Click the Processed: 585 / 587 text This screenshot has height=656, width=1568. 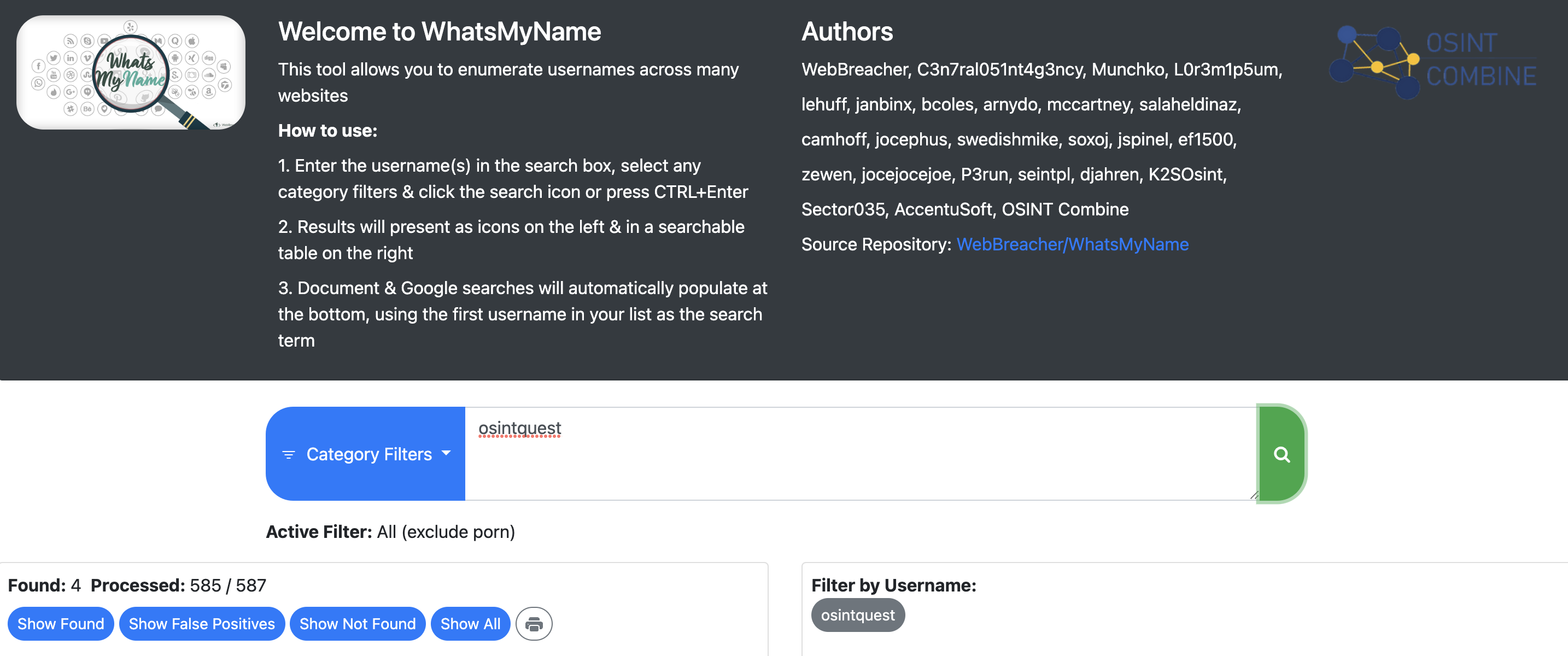[x=179, y=585]
